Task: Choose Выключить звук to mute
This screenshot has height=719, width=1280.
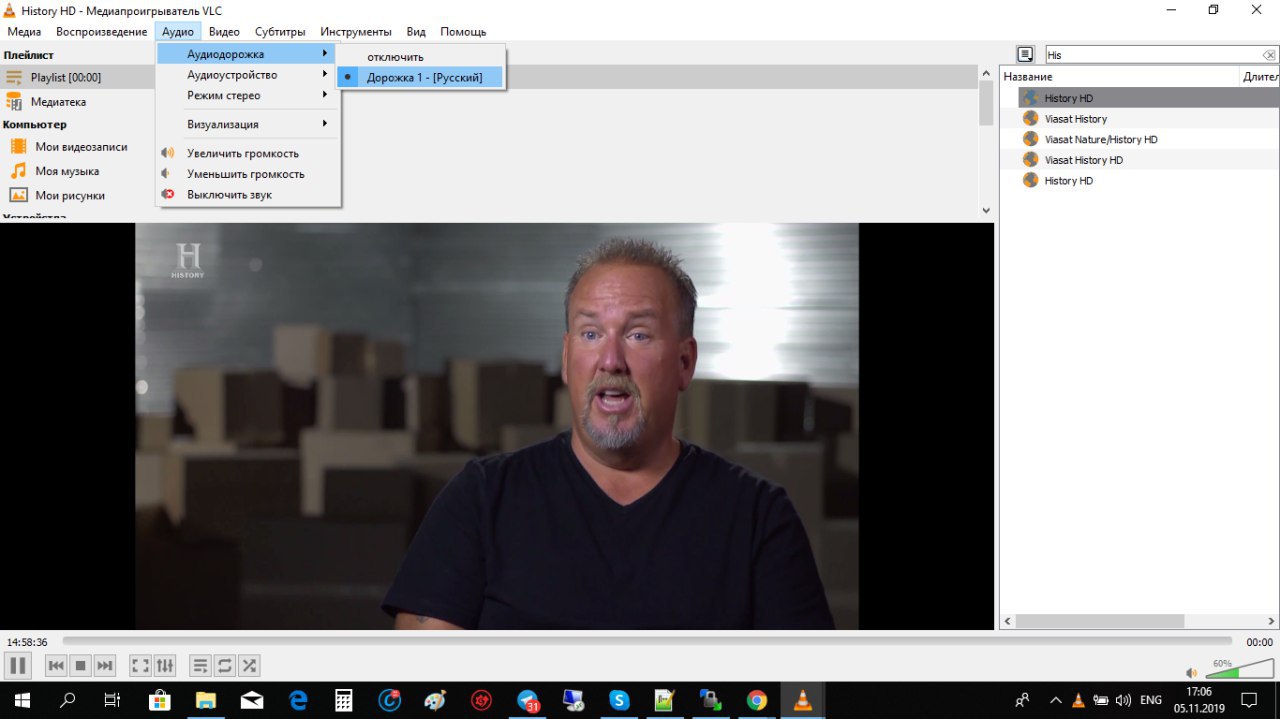Action: [x=246, y=195]
